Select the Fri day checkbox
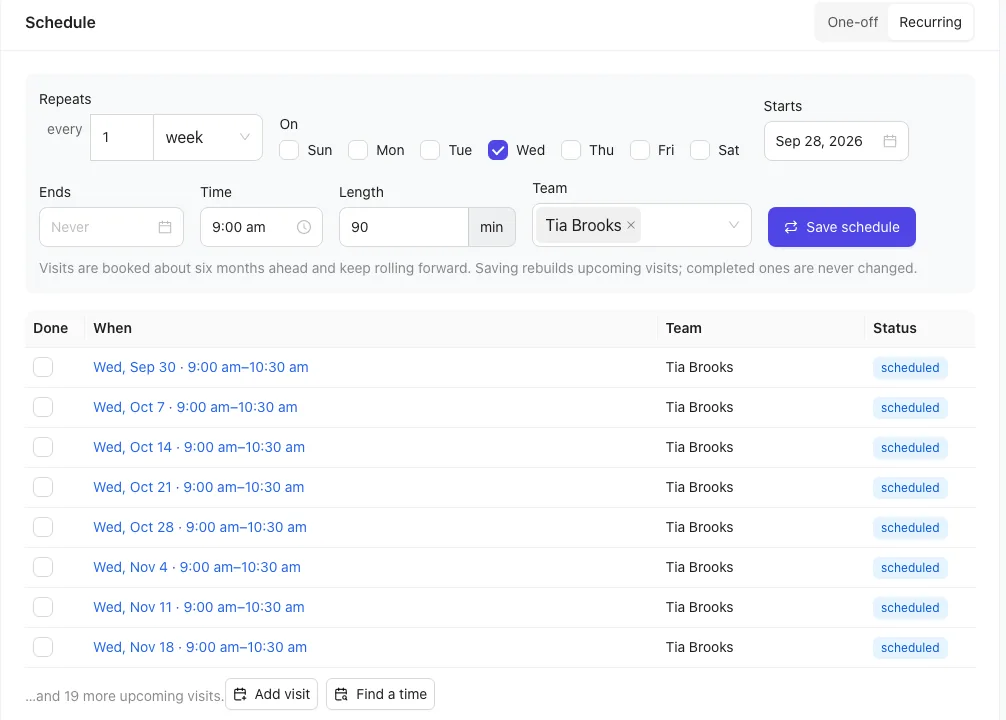Screen dimensions: 1006x720 coord(640,150)
